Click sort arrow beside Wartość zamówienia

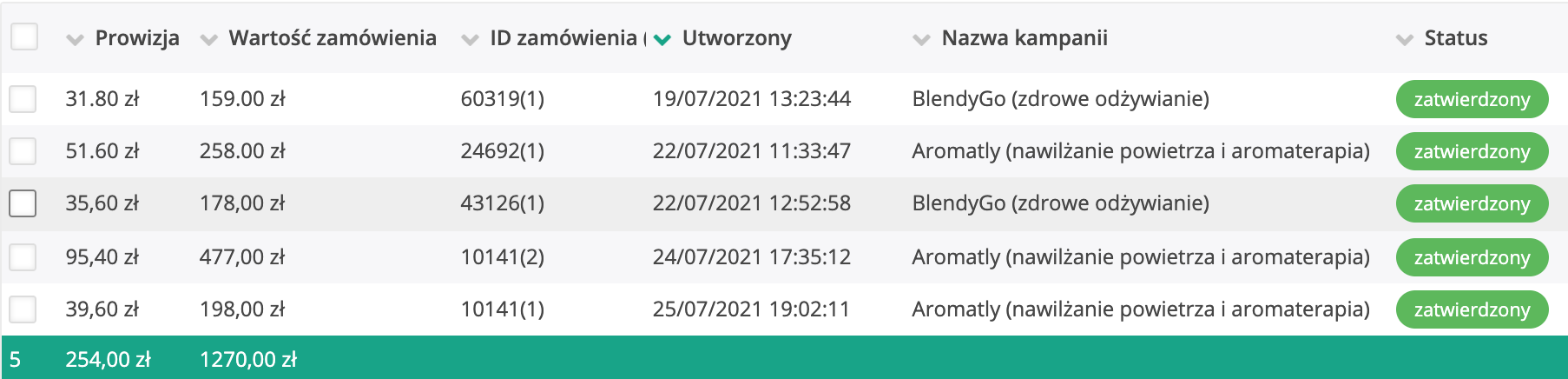click(208, 39)
